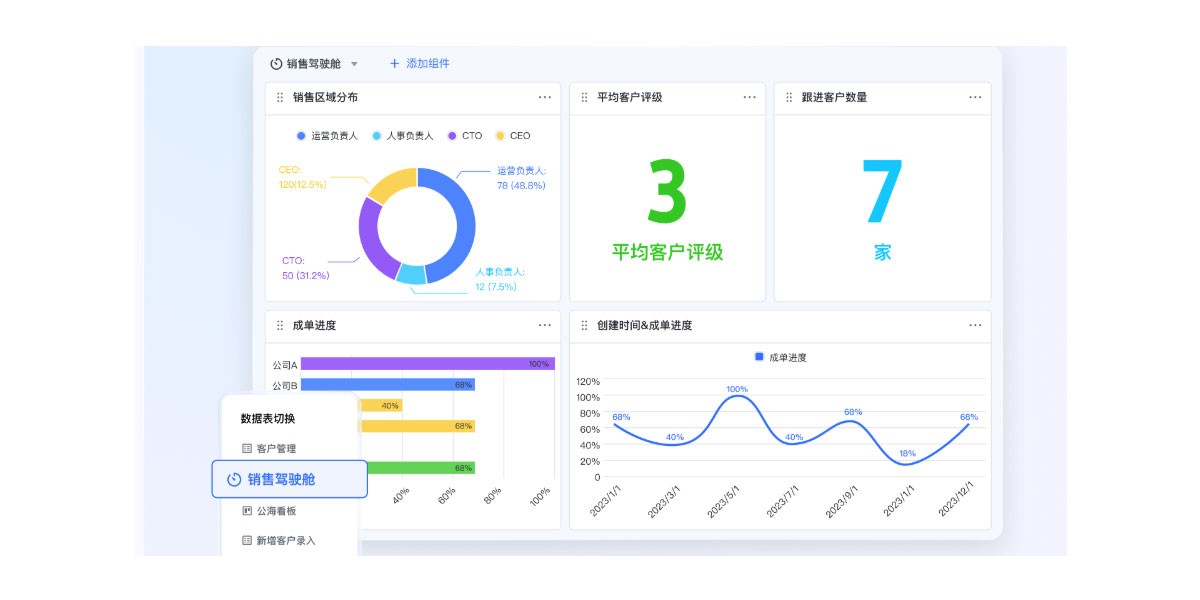The image size is (1200, 600).
Task: Toggle the 运营负责人 legend item
Action: 327,135
